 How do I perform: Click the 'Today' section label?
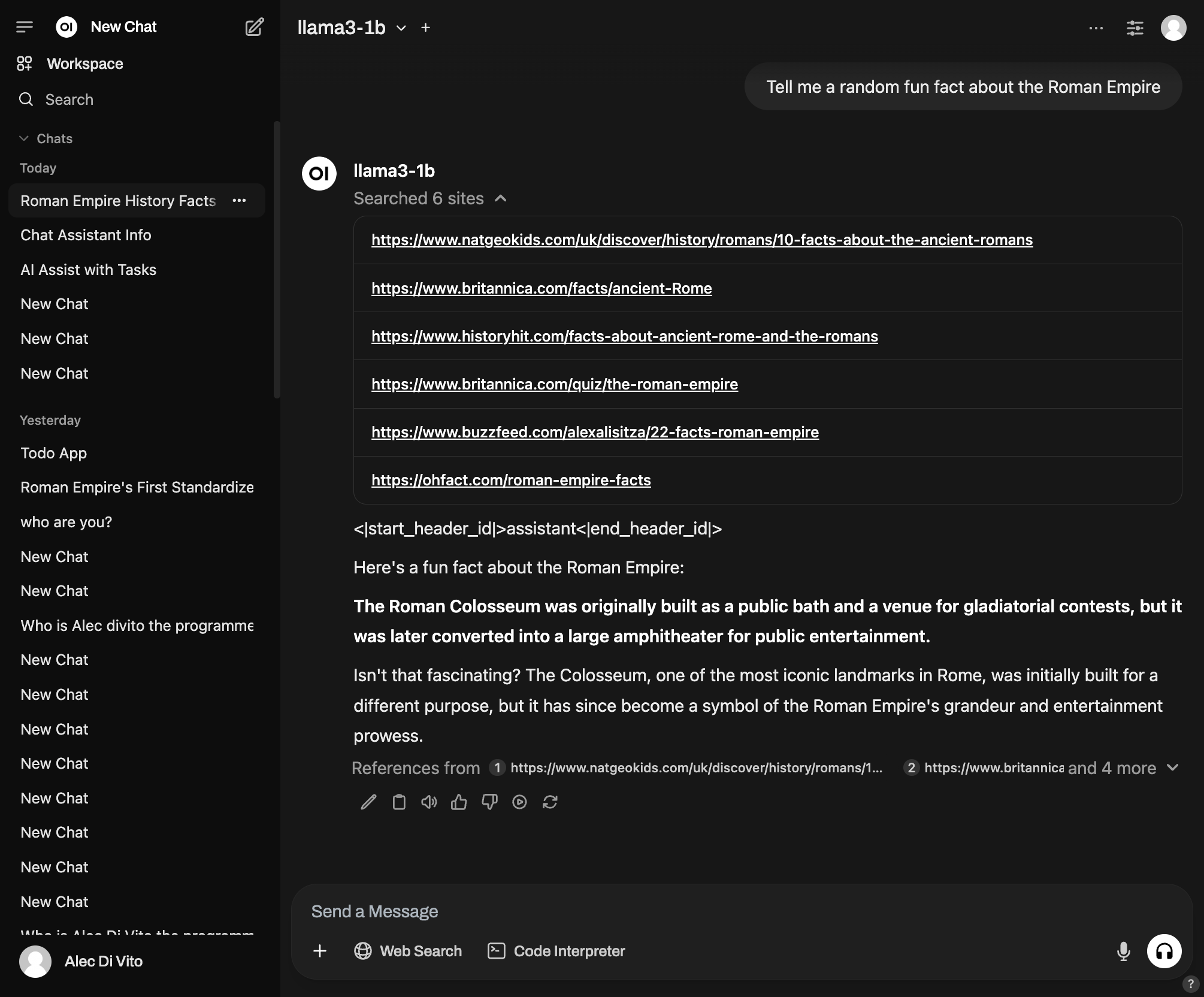tap(38, 168)
